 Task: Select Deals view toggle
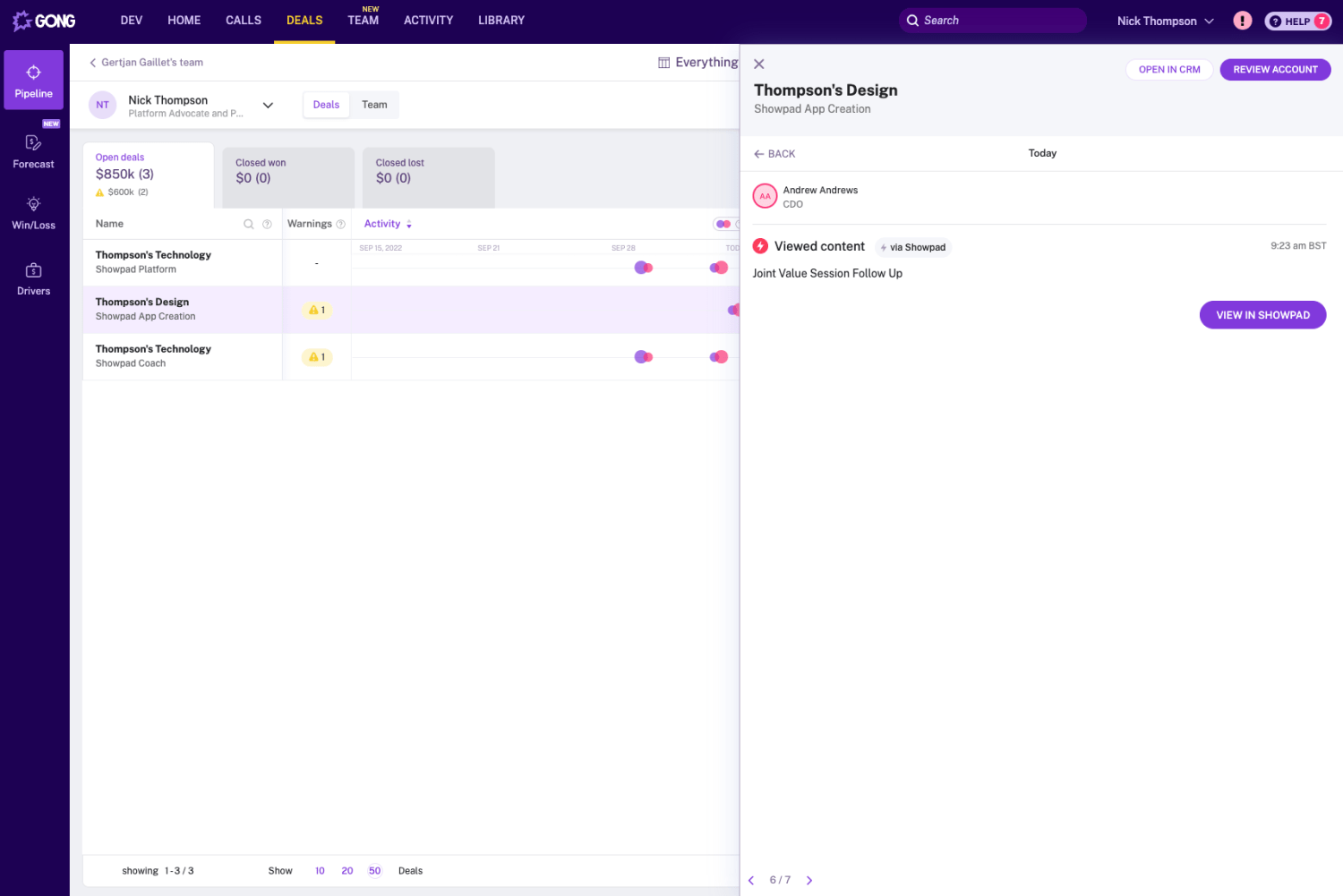pos(326,105)
